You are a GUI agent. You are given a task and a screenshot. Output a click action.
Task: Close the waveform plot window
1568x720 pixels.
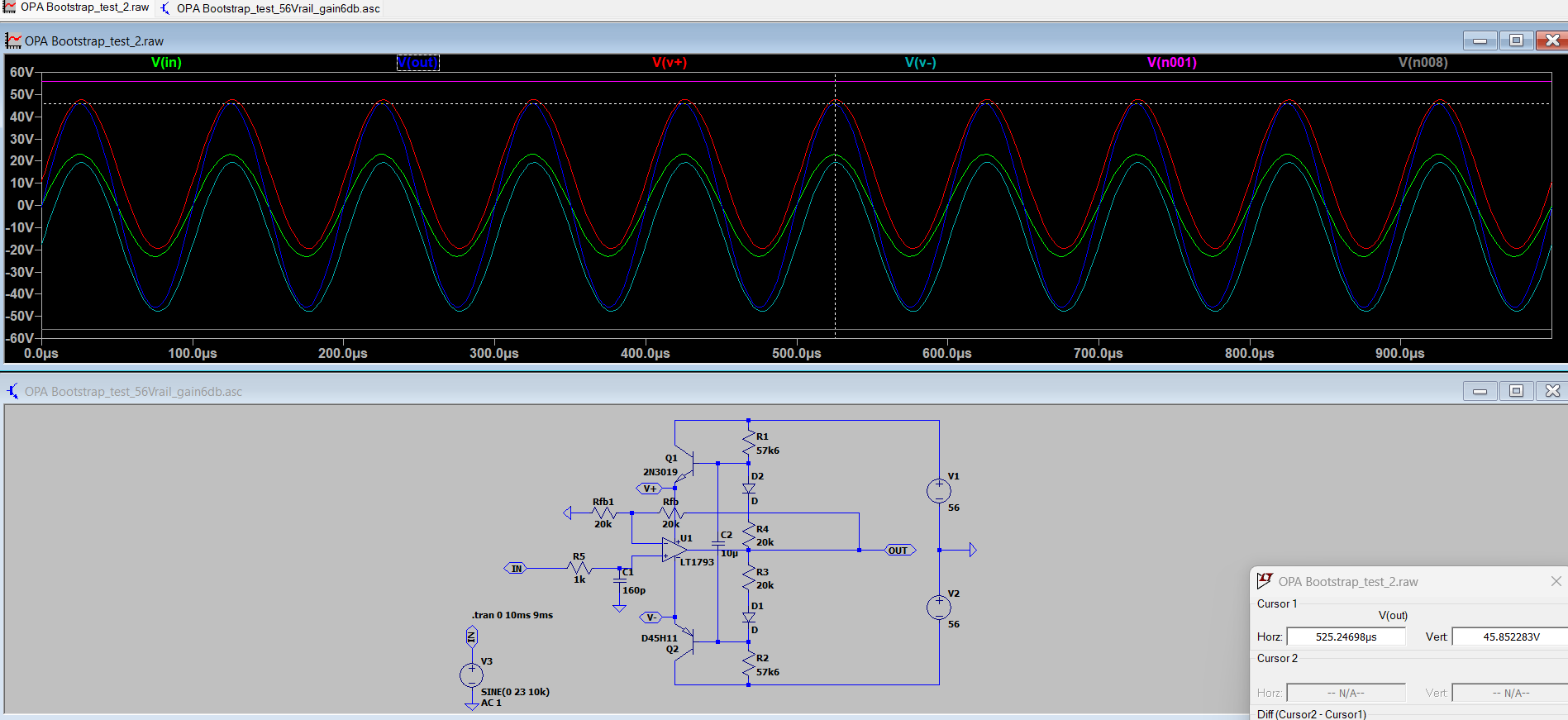[1552, 41]
